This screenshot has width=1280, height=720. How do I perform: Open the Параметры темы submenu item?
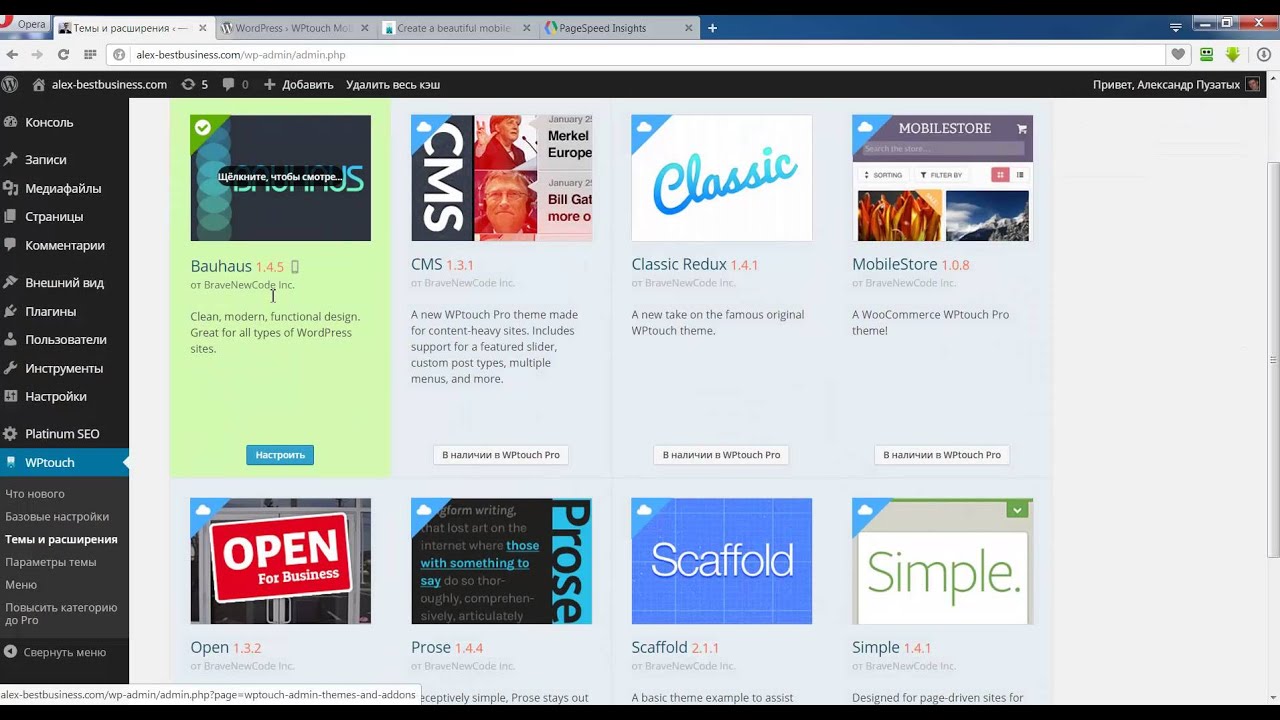pyautogui.click(x=51, y=562)
